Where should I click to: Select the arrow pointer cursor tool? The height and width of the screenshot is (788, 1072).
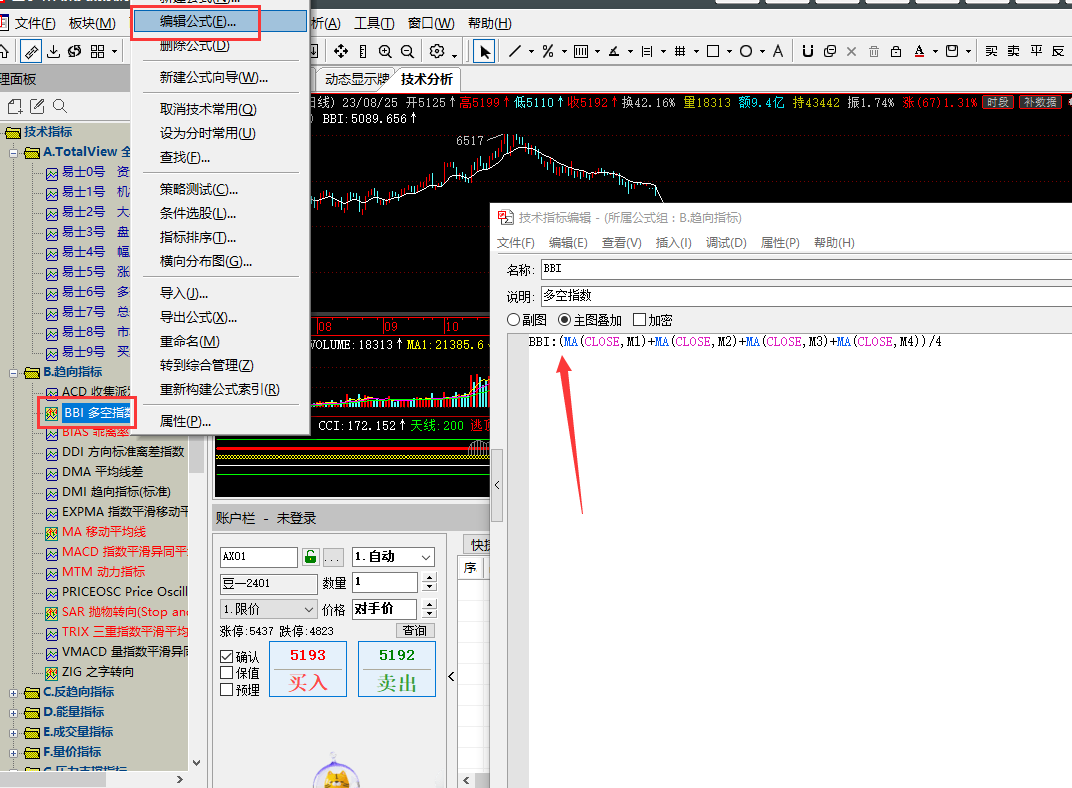pyautogui.click(x=485, y=51)
